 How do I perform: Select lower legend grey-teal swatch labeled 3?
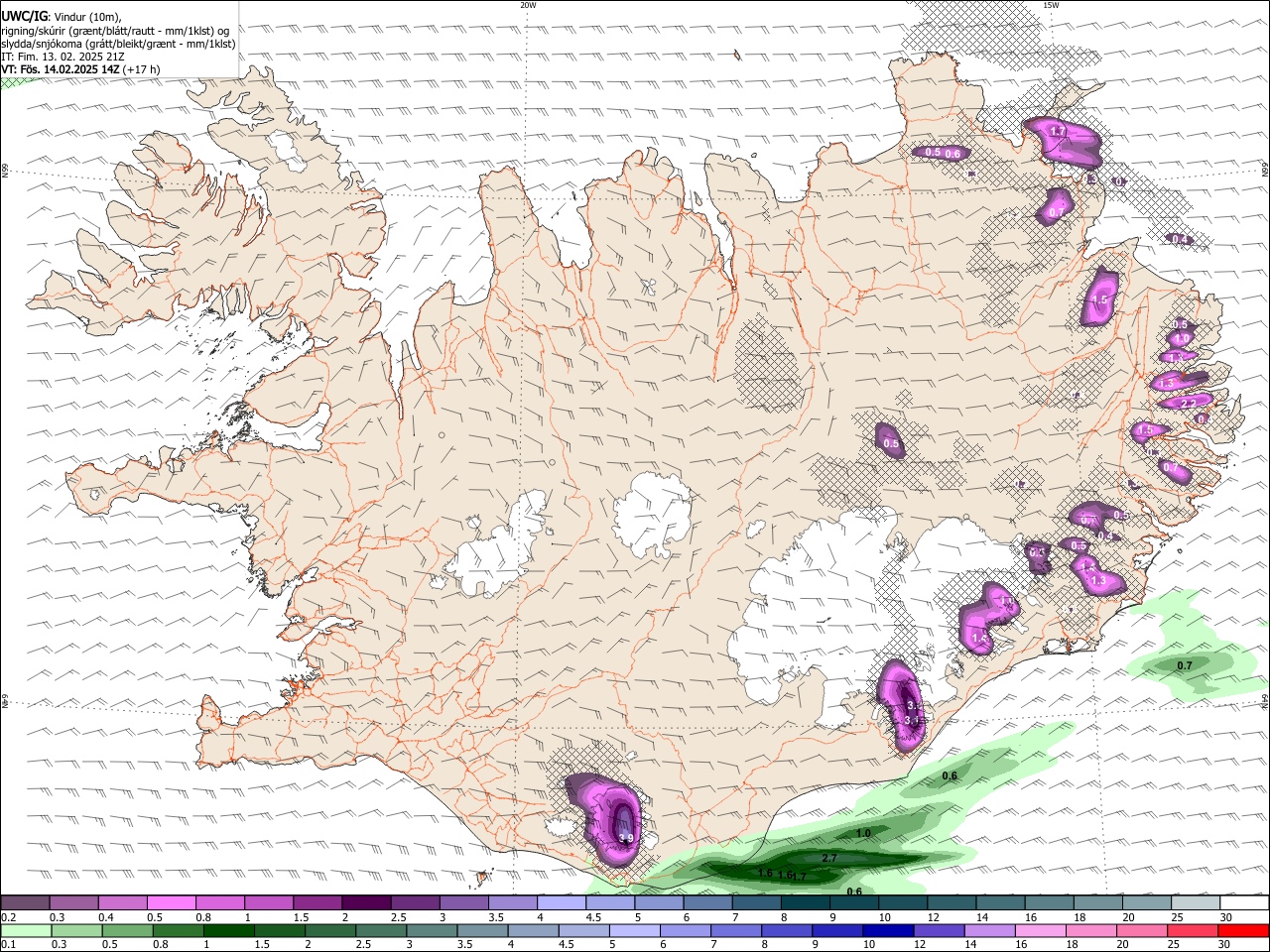[x=432, y=930]
